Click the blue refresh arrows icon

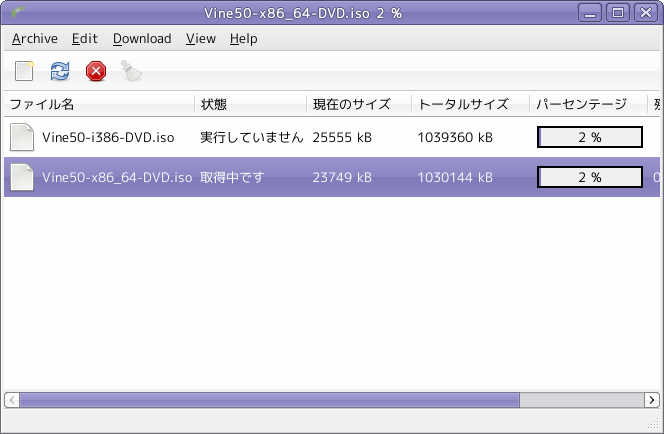tap(60, 71)
